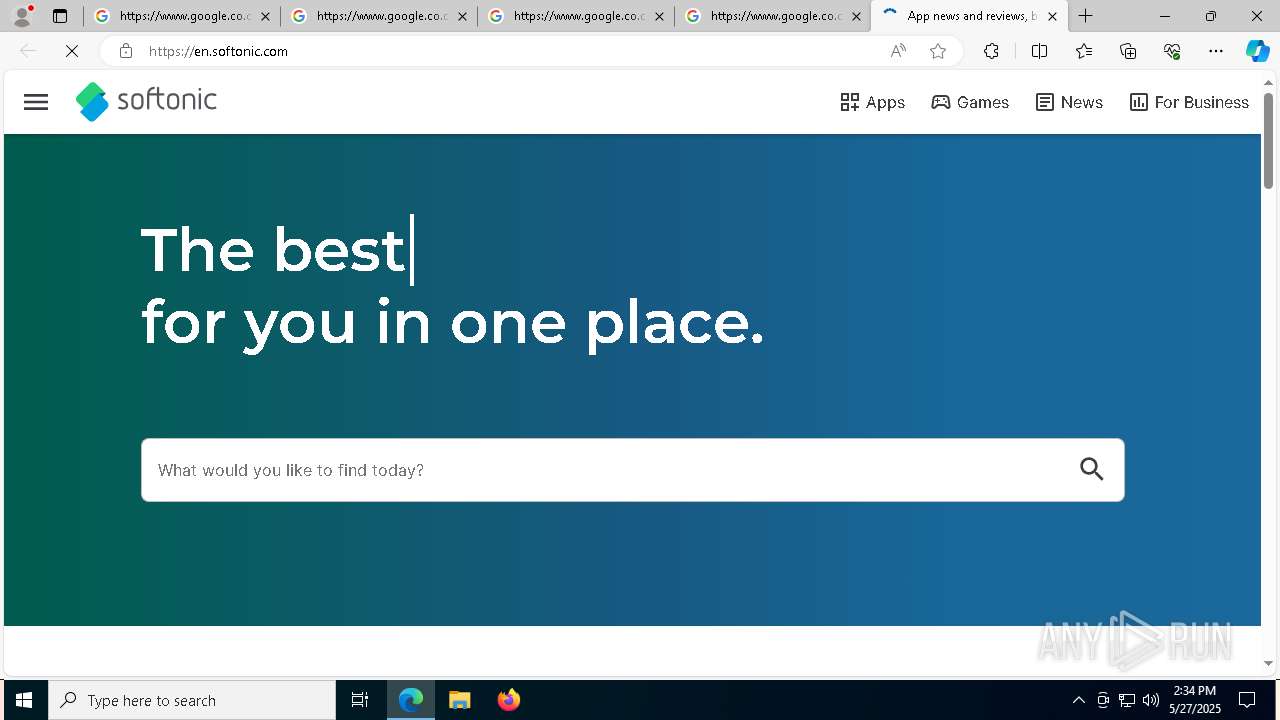Image resolution: width=1280 pixels, height=720 pixels.
Task: Close the third Google tab
Action: click(x=659, y=16)
